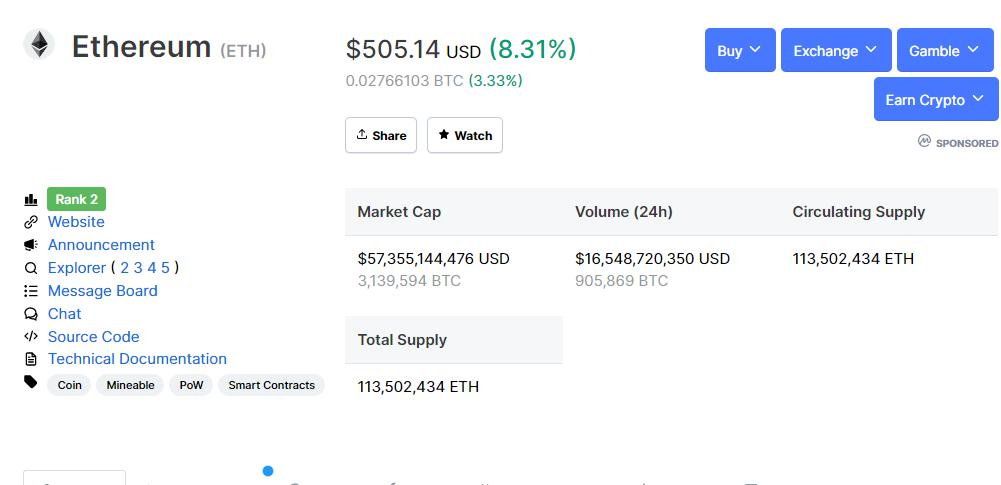This screenshot has height=485, width=1001.
Task: Select the Smart Contracts tag
Action: tap(271, 385)
